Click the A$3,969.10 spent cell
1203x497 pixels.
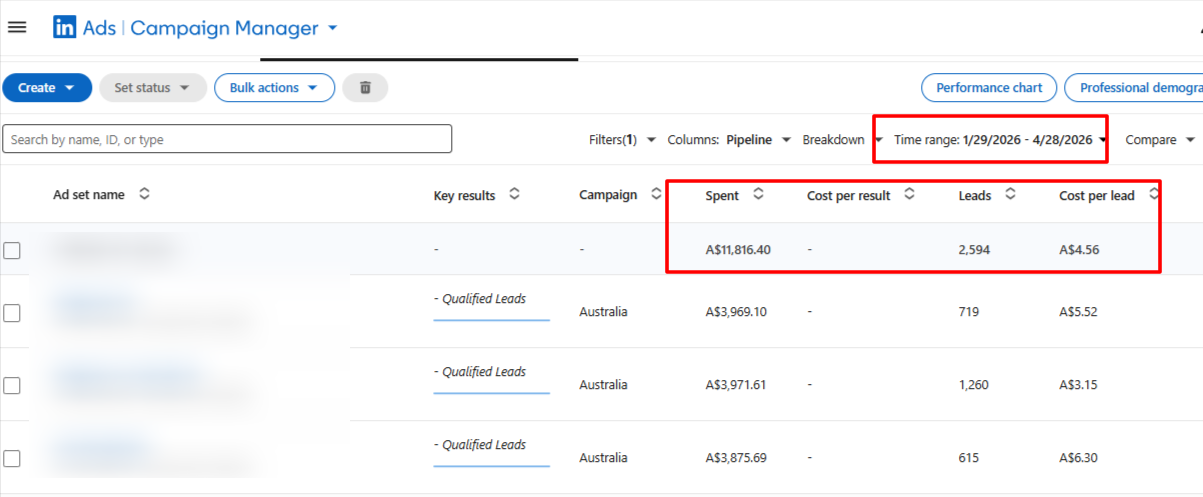[x=736, y=311]
